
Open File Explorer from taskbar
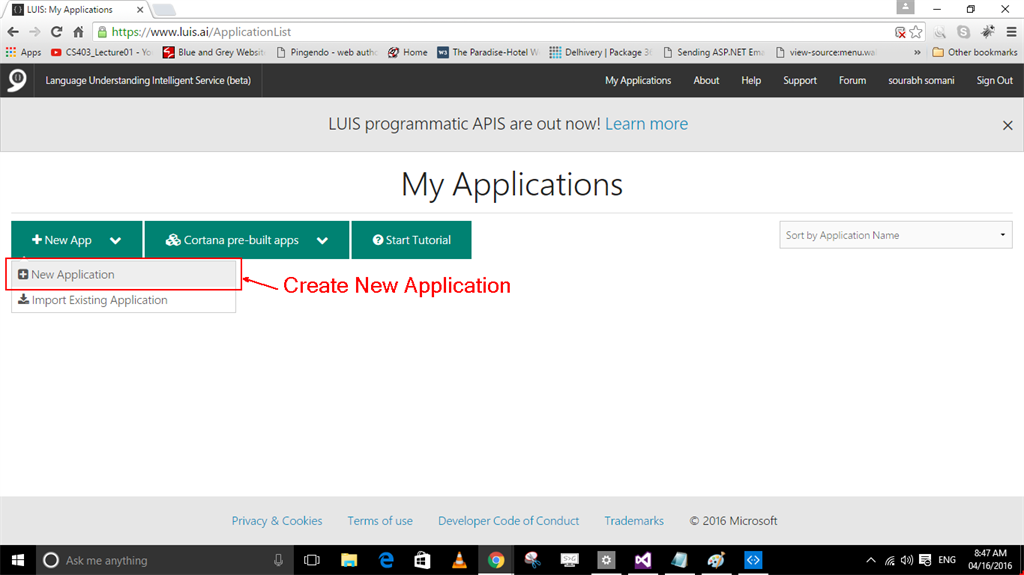(349, 560)
